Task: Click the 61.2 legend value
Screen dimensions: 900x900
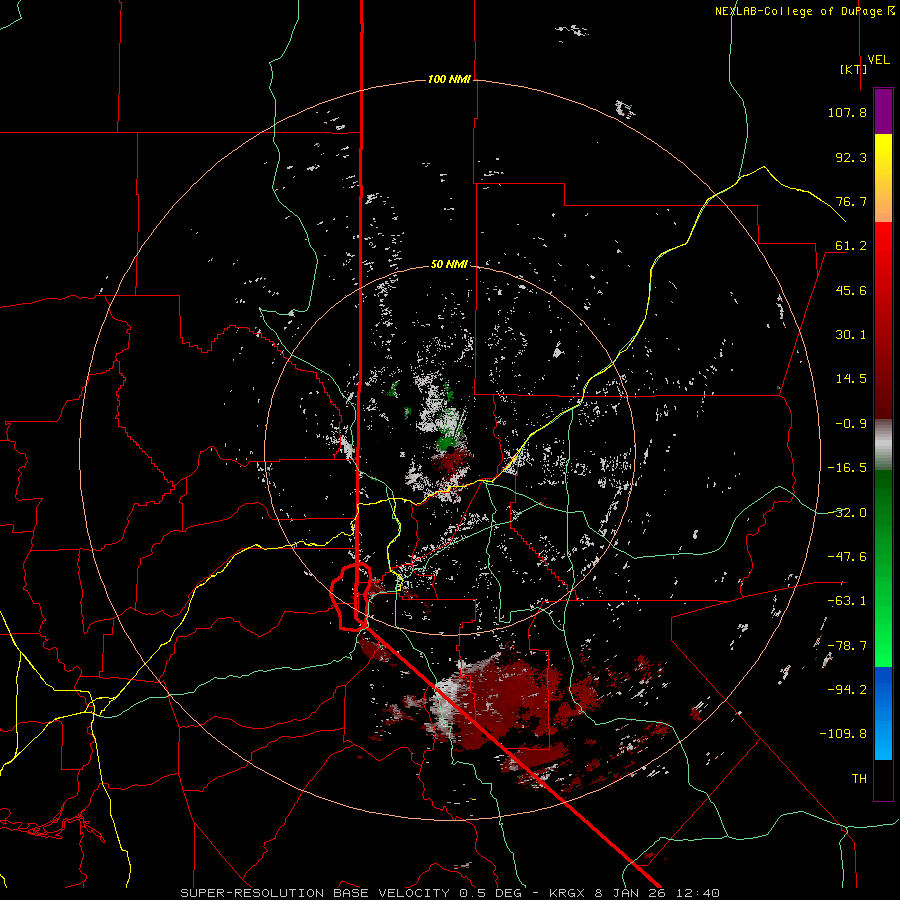Action: click(x=851, y=246)
